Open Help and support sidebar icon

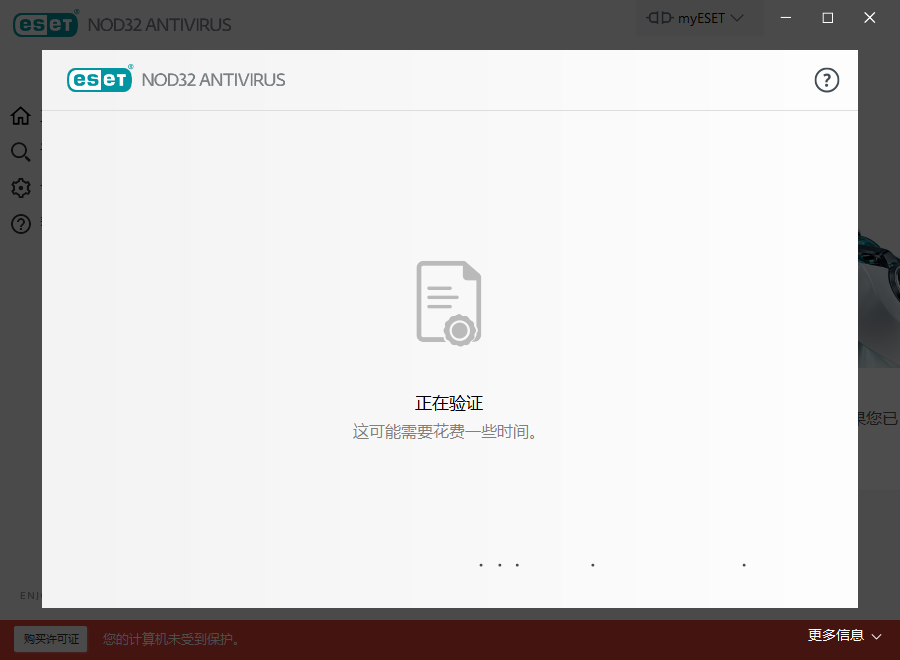[x=21, y=224]
